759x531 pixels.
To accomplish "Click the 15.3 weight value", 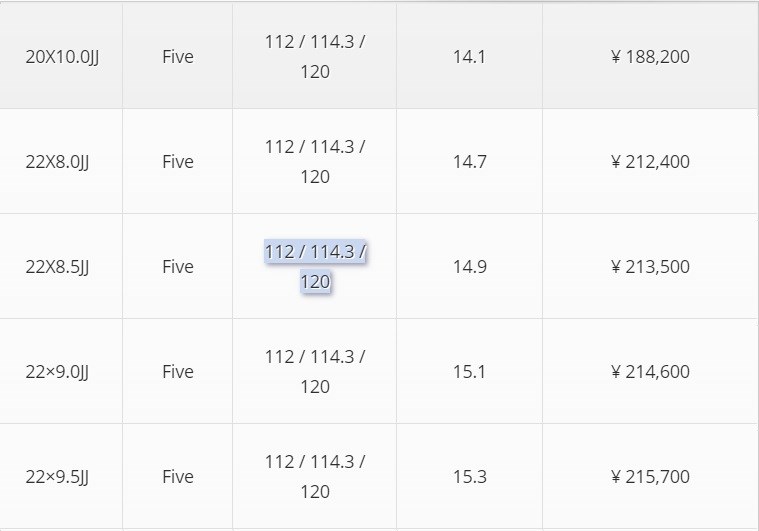I will 469,477.
